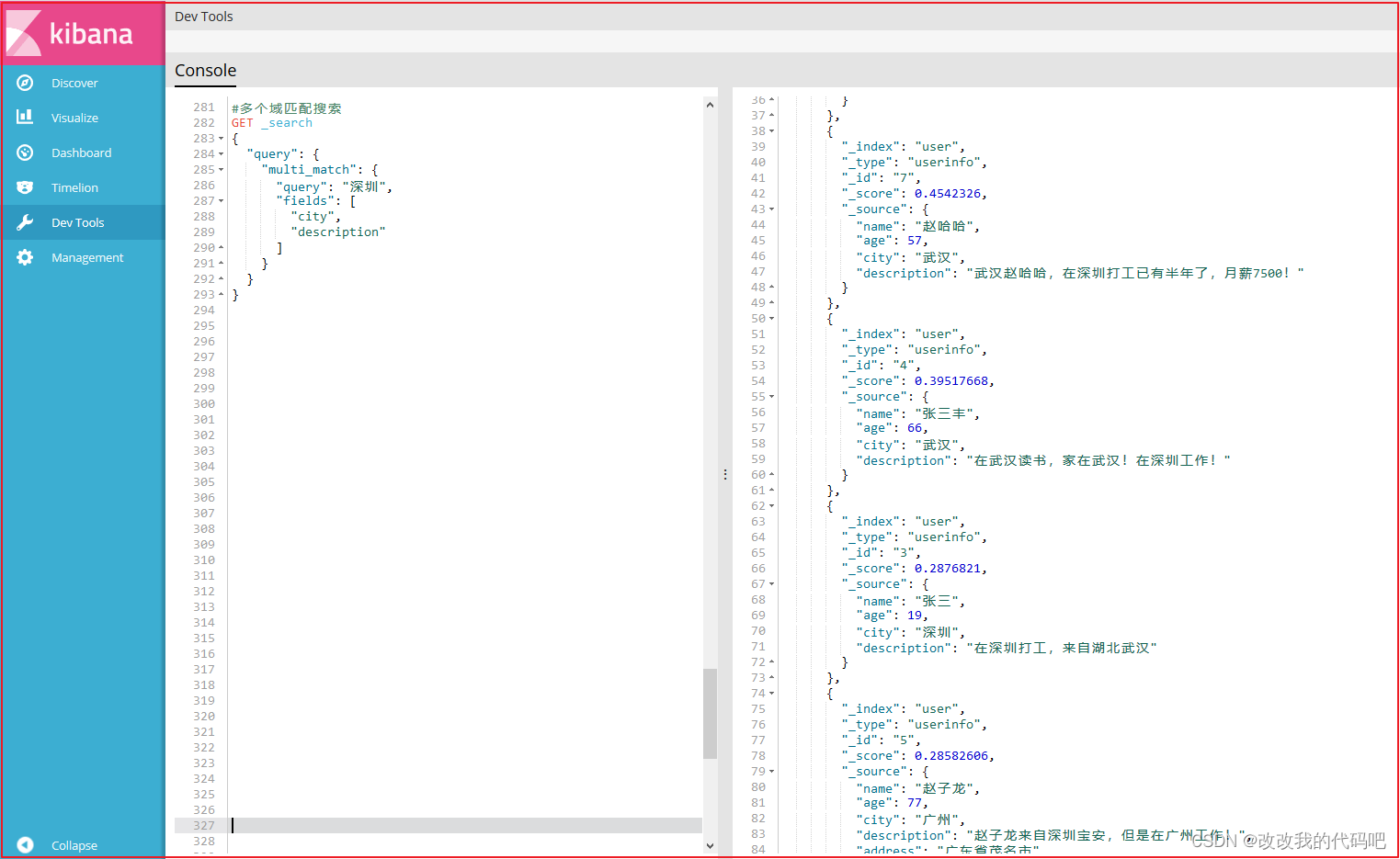Click the "description" field entry in editor
This screenshot has height=859, width=1400.
[338, 232]
